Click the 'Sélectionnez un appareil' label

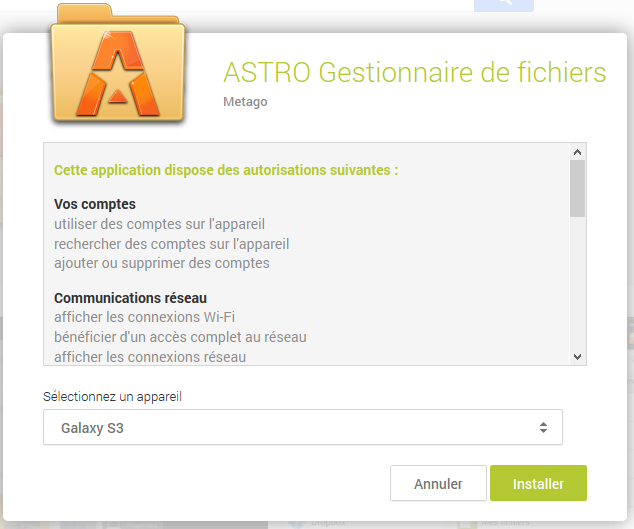112,396
